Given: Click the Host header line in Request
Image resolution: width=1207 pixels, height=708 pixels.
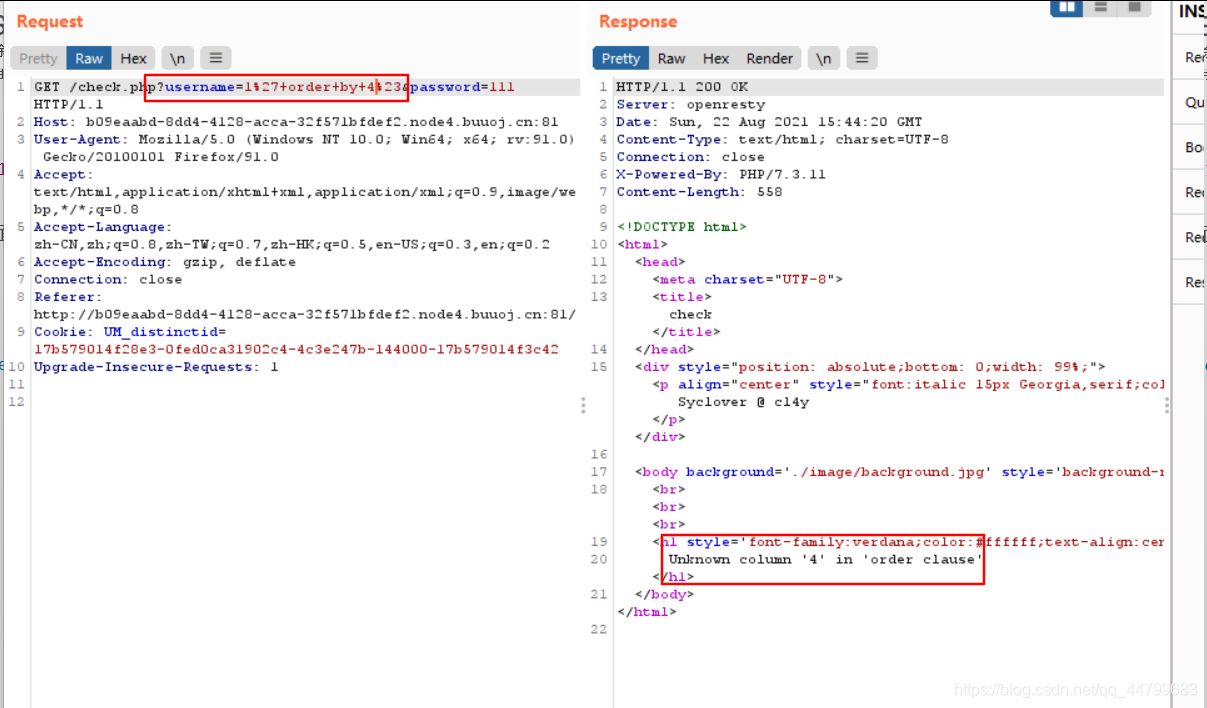Looking at the screenshot, I should [x=296, y=122].
